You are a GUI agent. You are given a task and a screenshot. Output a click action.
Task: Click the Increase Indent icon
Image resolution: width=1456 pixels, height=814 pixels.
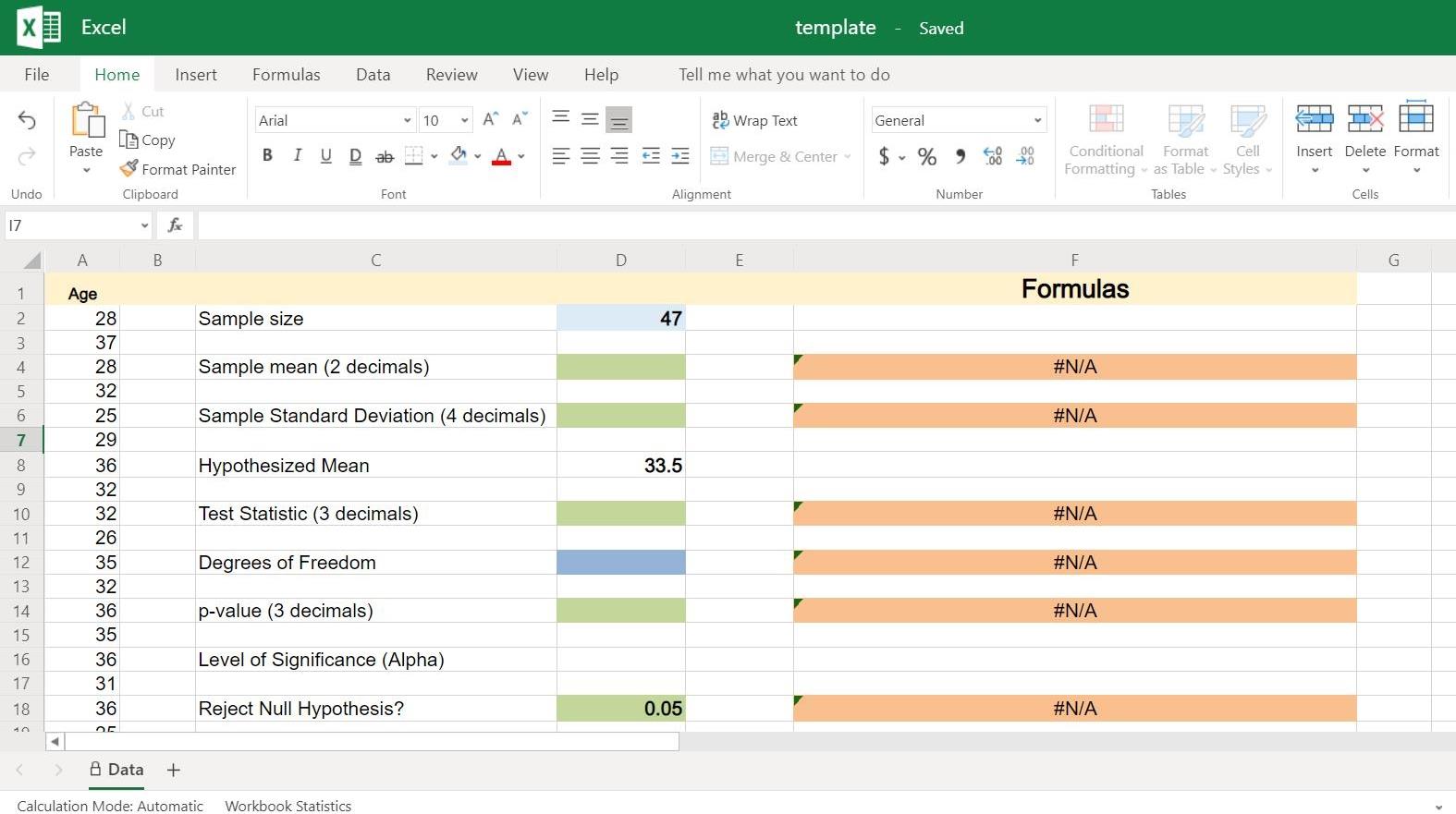click(x=680, y=156)
